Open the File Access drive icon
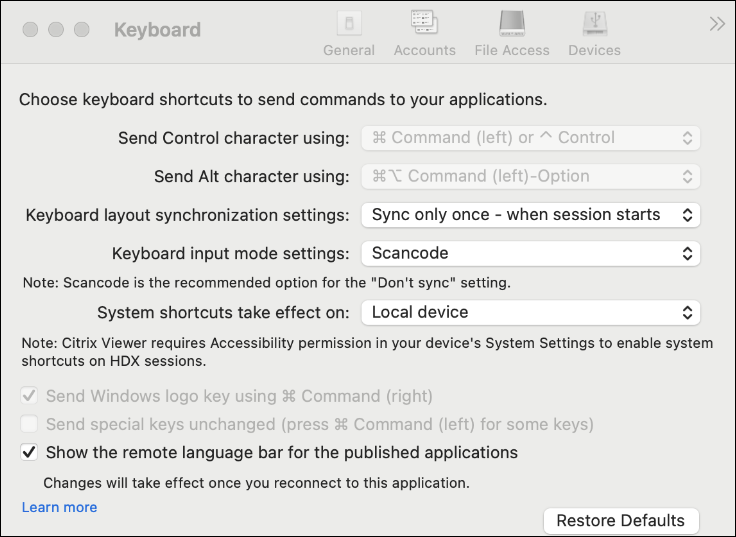Viewport: 736px width, 537px height. (x=511, y=23)
